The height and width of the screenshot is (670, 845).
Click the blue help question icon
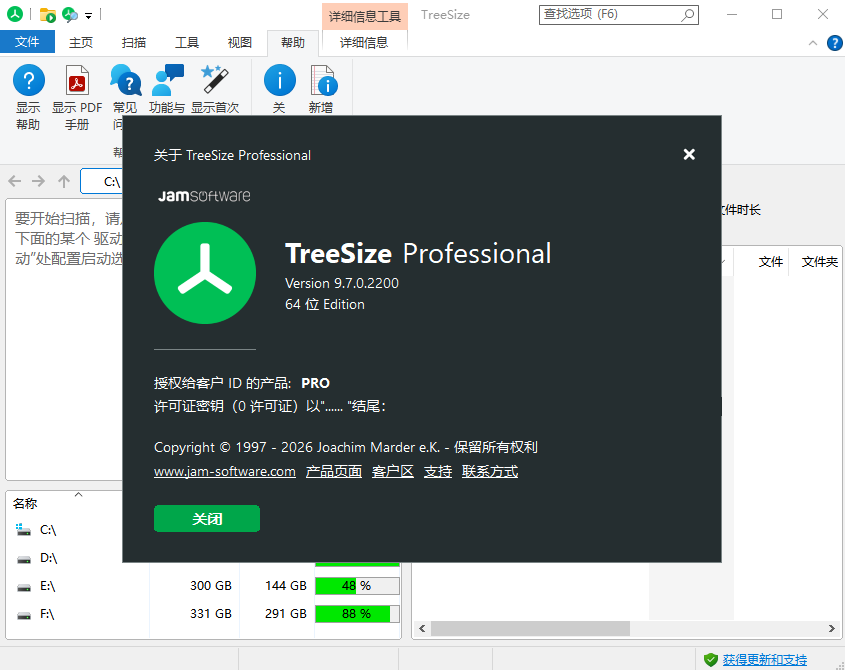(834, 43)
